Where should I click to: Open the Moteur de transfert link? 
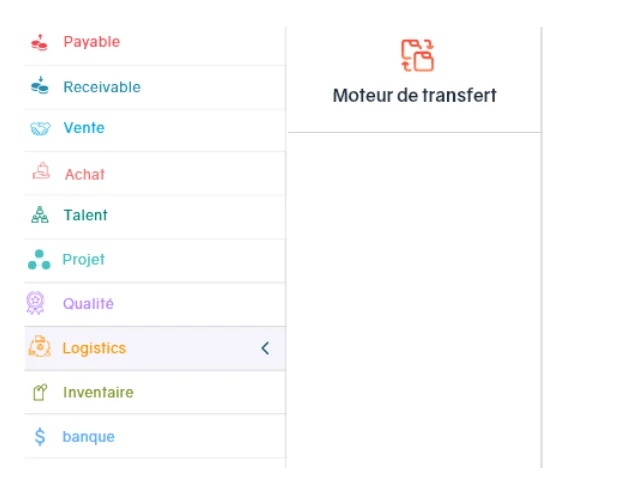pyautogui.click(x=414, y=96)
